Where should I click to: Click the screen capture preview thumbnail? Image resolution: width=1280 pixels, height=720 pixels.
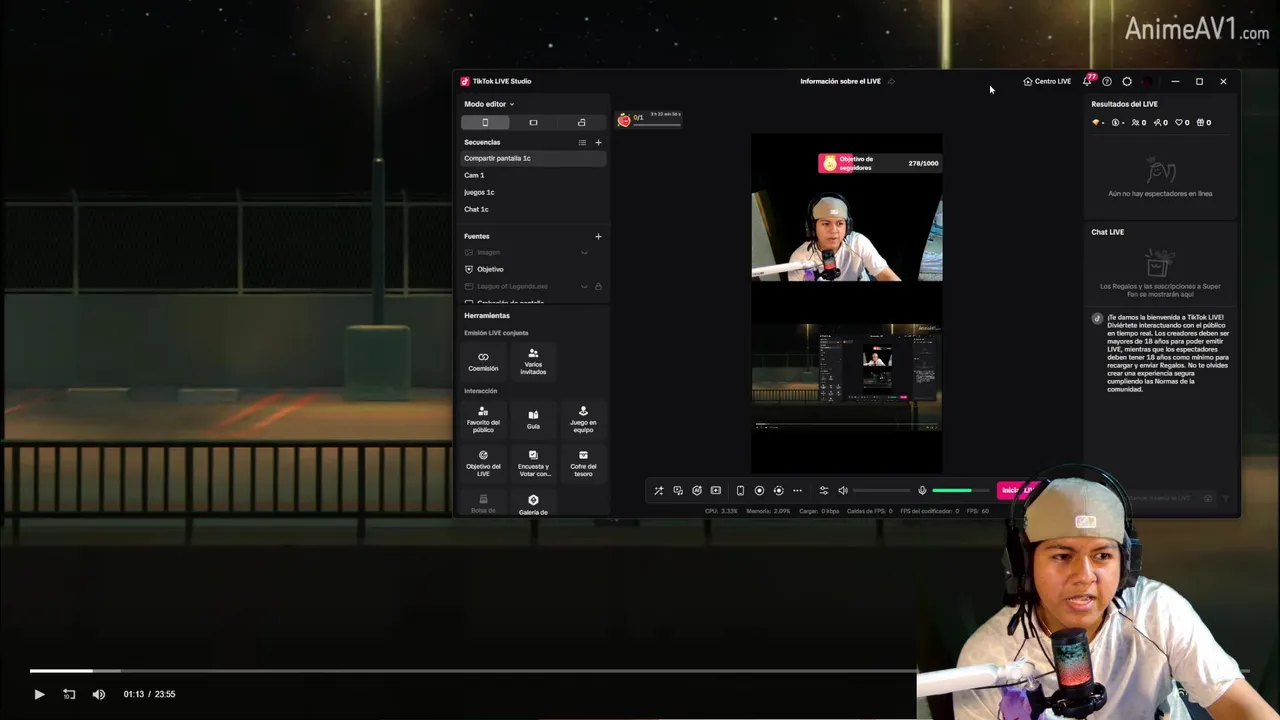pos(846,377)
